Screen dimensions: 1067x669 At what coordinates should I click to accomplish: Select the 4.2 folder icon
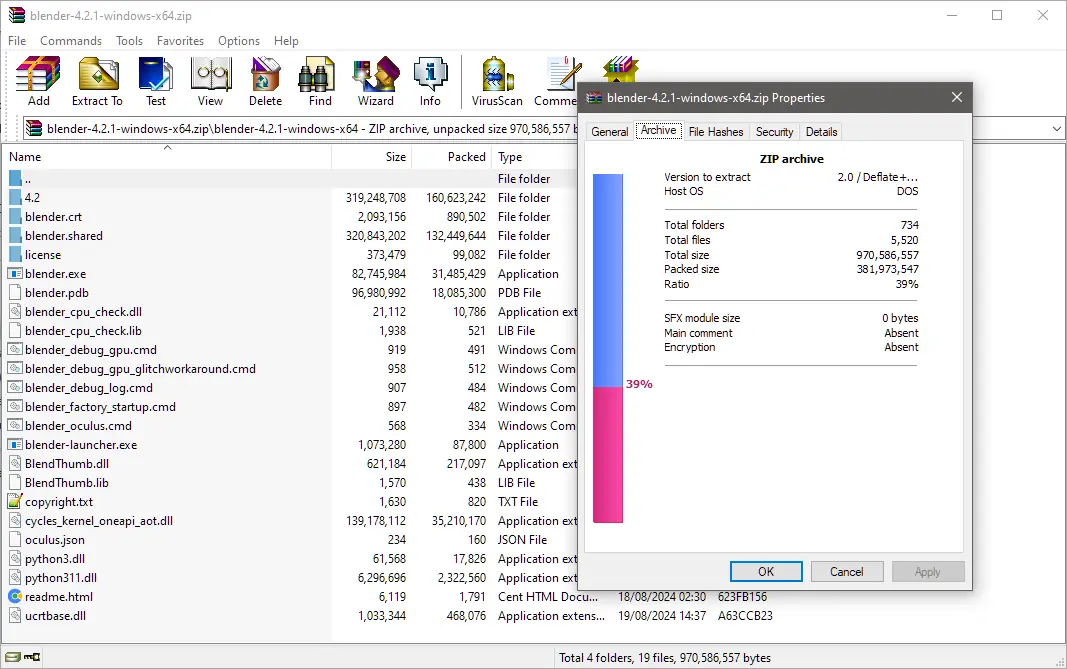15,198
